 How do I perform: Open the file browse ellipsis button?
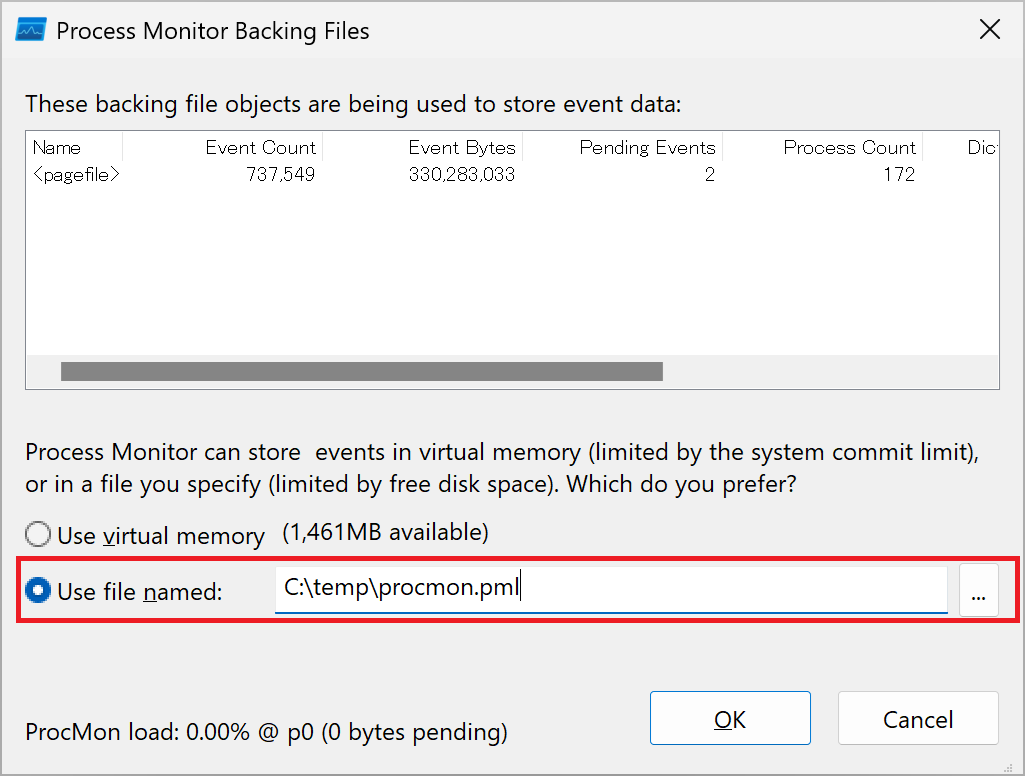coord(979,590)
